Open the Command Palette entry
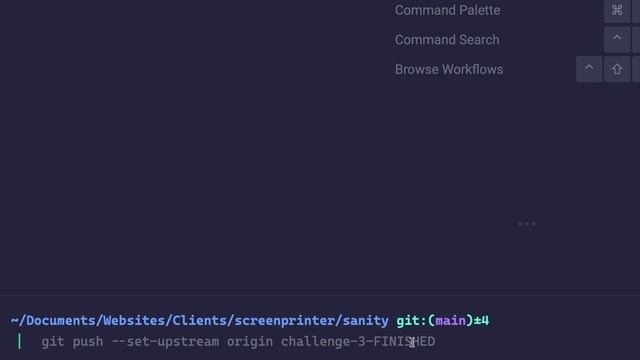 (x=447, y=10)
